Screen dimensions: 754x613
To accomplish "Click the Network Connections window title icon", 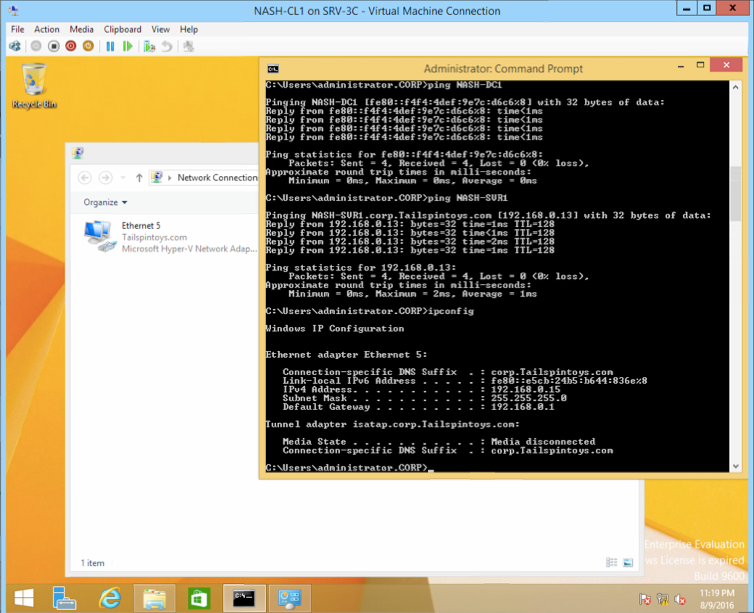I will pos(78,153).
